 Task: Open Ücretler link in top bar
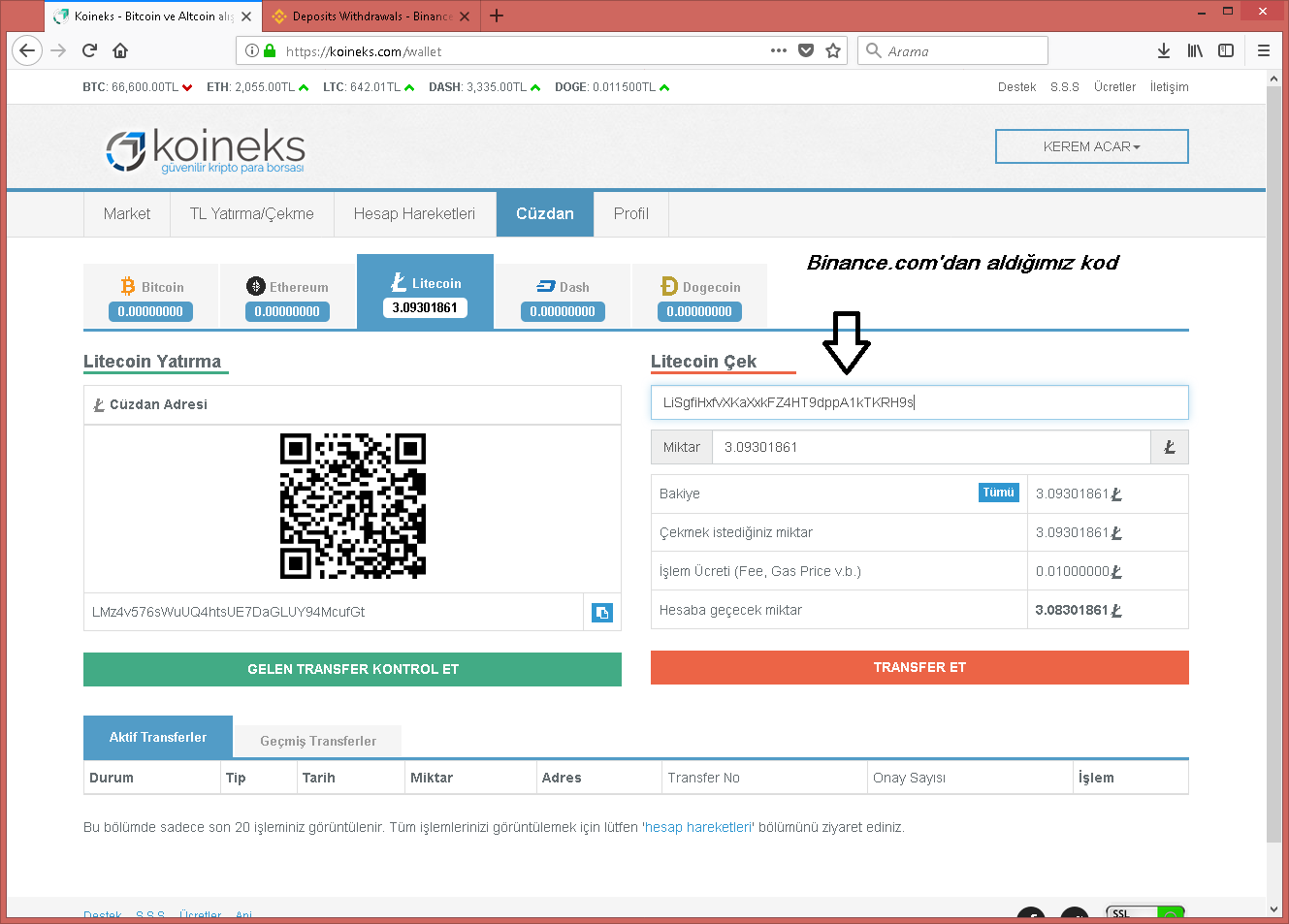(x=1114, y=87)
